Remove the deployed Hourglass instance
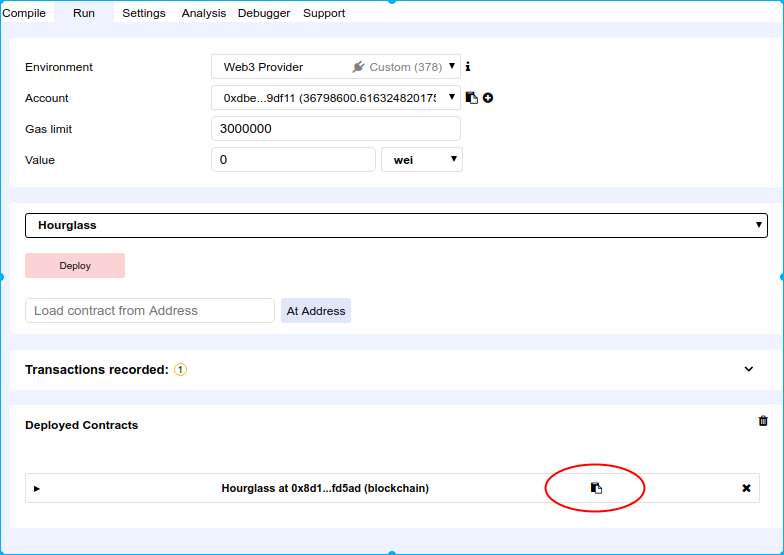The image size is (784, 555). click(746, 488)
